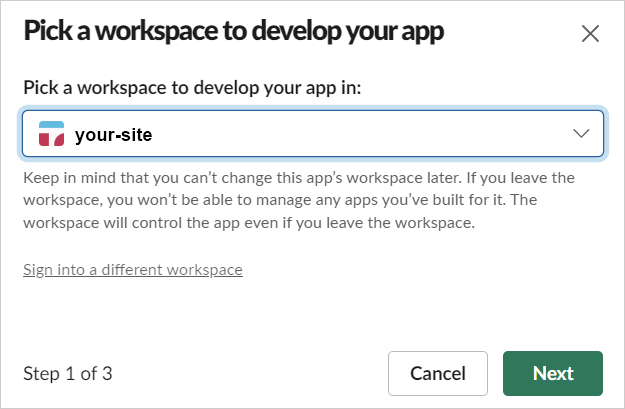The height and width of the screenshot is (409, 625).
Task: Click the 'Step 1 of 3' indicator
Action: point(67,374)
